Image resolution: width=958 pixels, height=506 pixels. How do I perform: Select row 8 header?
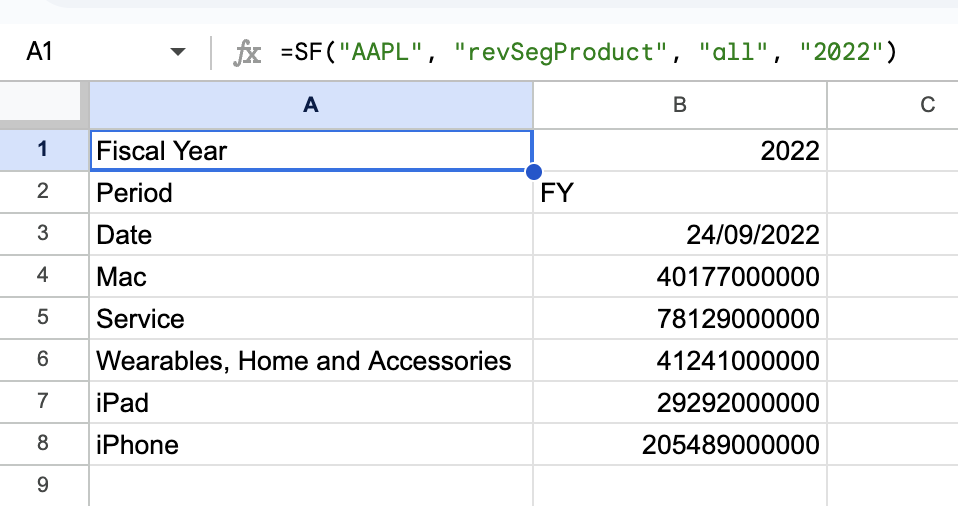click(x=44, y=444)
